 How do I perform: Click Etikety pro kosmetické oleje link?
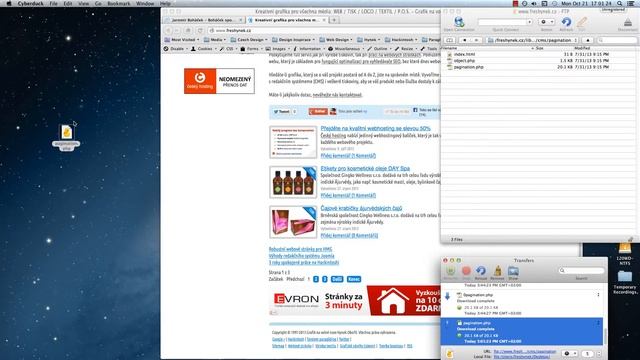(x=365, y=168)
